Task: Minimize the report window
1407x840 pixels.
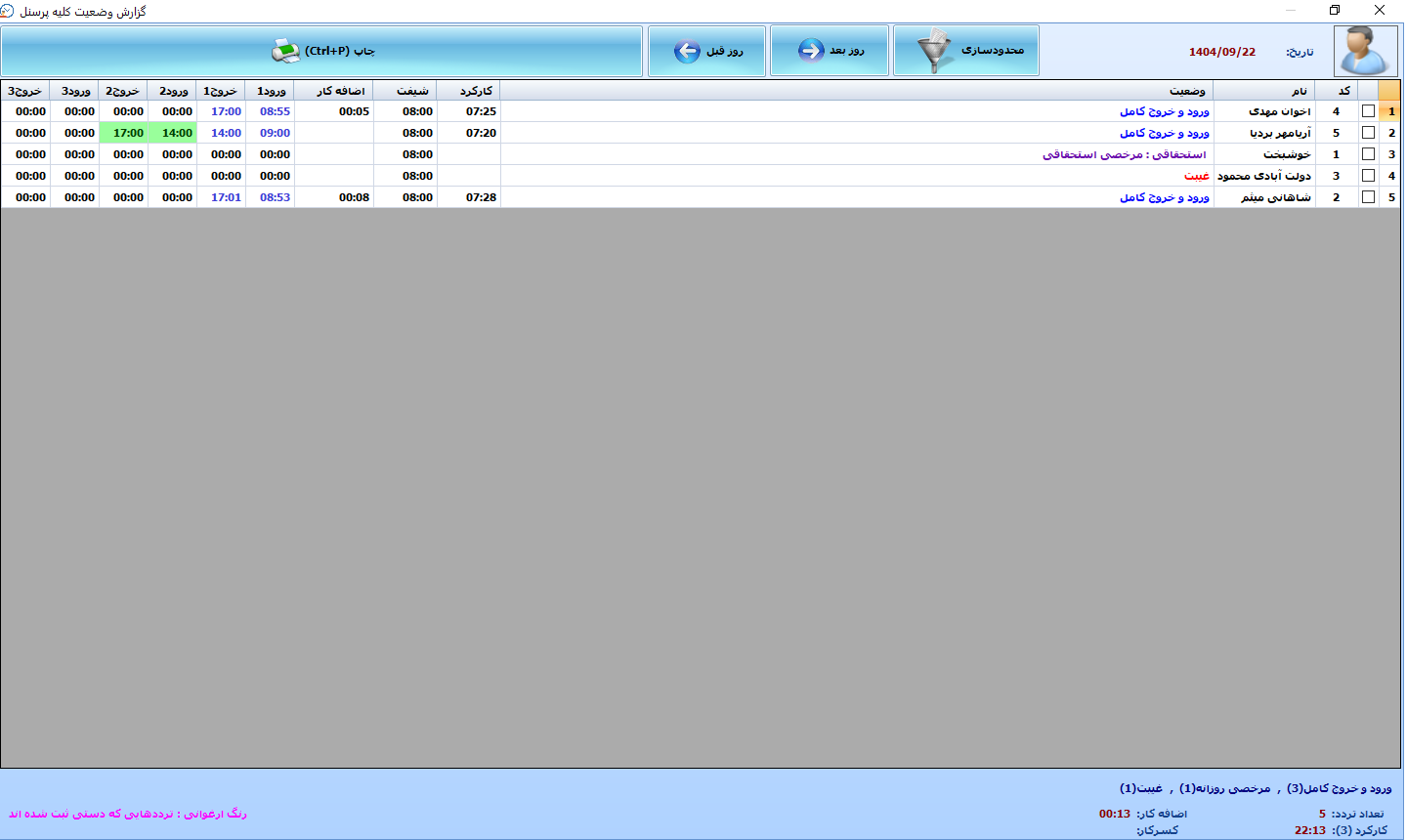Action: pos(1291,11)
